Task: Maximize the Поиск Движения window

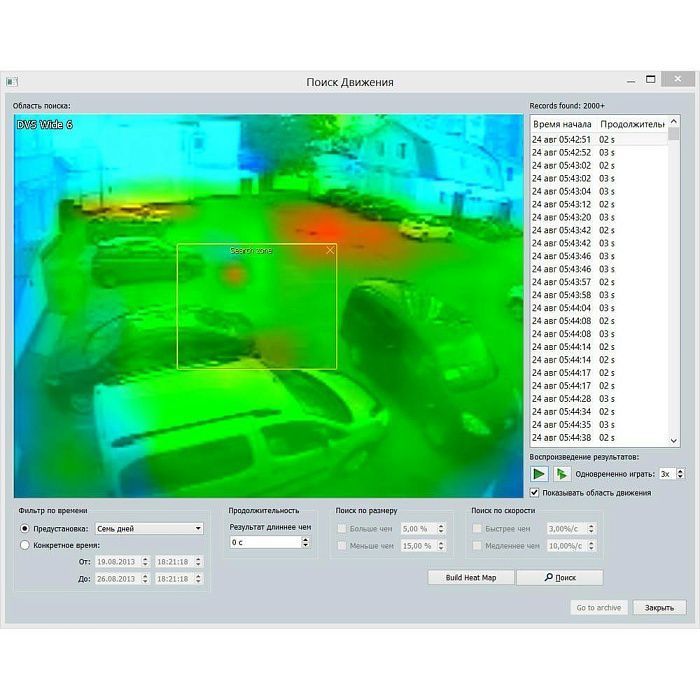Action: [x=651, y=79]
